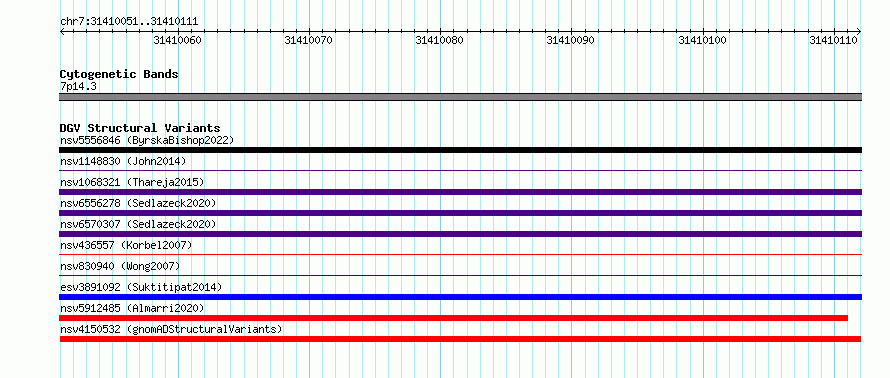Select the thin blue nsv830940 variant line
890x378 pixels.
pos(460,275)
